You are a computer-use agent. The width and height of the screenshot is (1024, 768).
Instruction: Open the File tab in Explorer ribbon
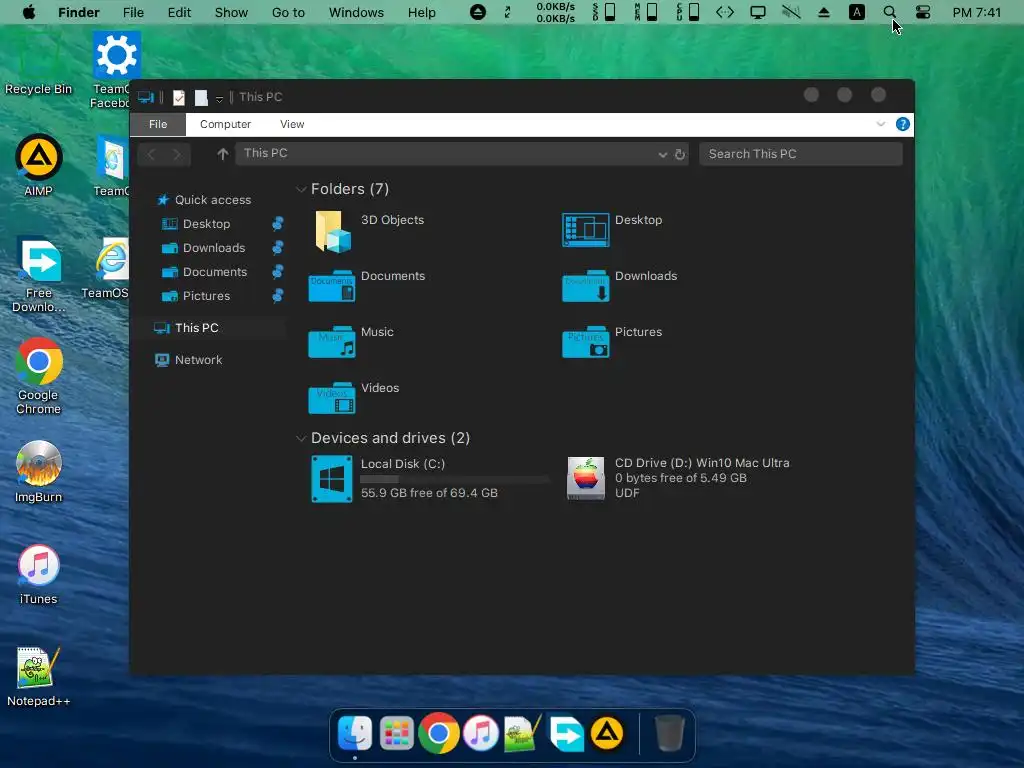pos(158,124)
